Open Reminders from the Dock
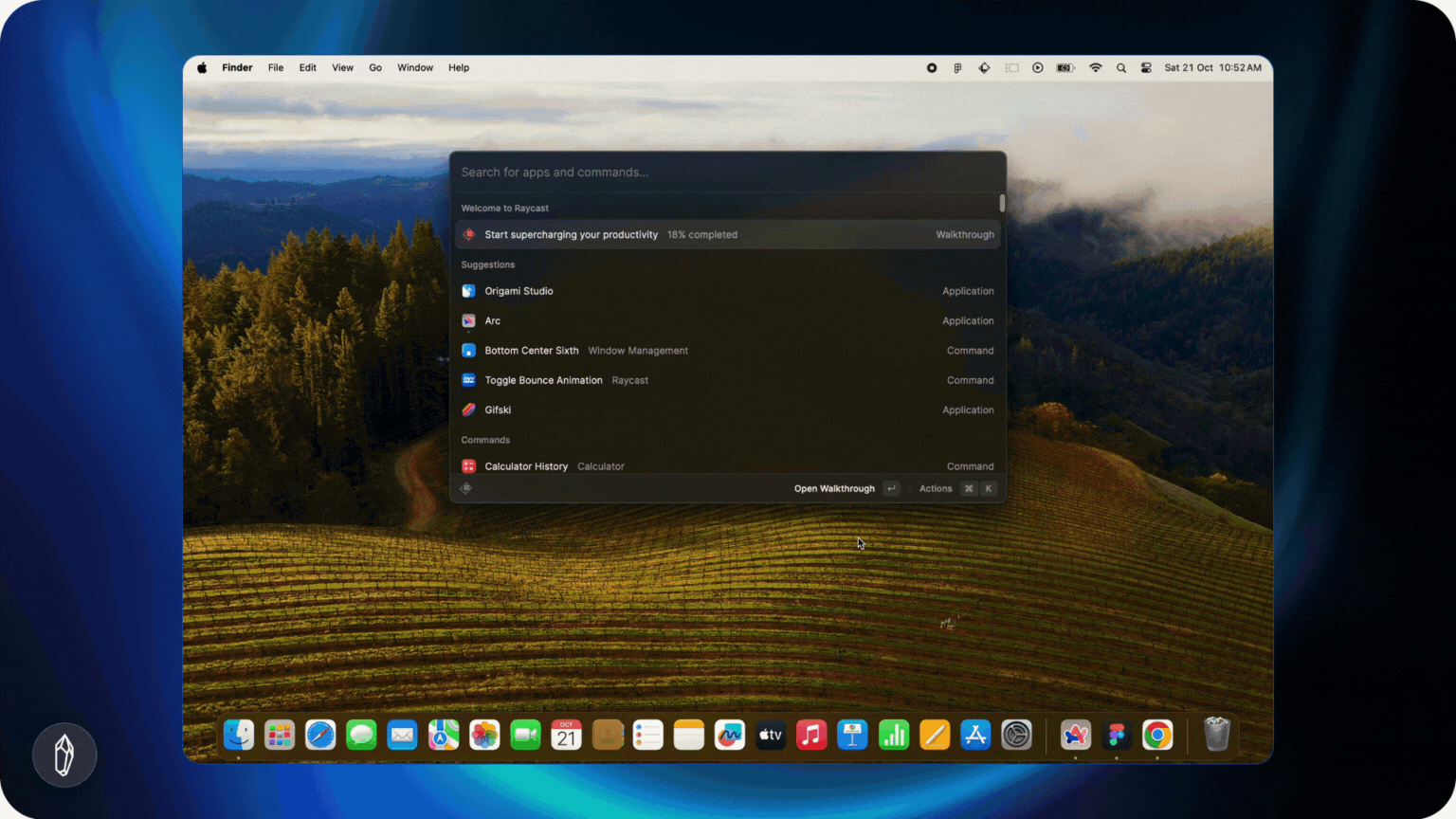This screenshot has width=1456, height=819. 648,735
